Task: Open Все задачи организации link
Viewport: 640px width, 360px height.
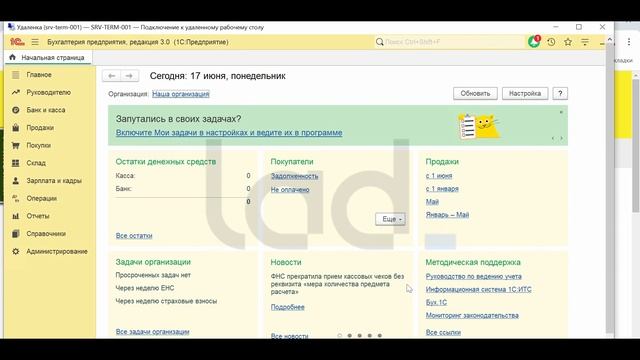Action: [152, 331]
